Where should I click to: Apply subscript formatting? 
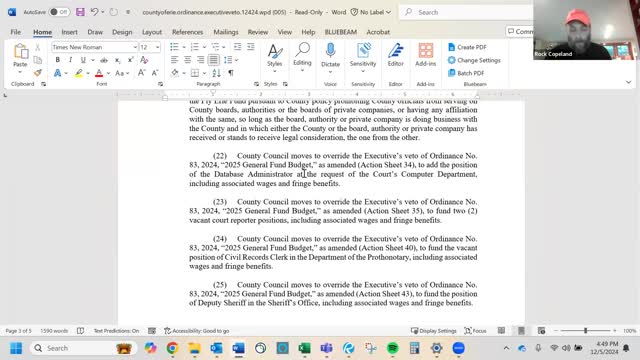(x=118, y=60)
